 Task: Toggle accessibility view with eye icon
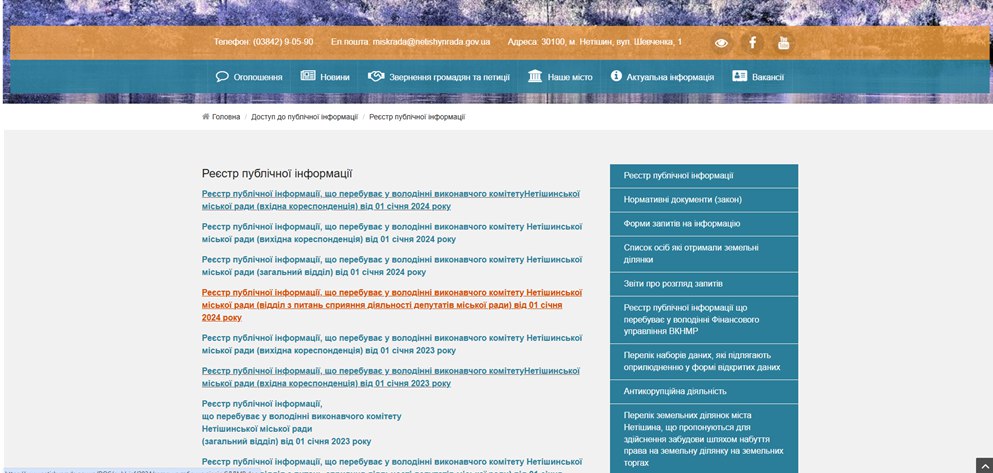tap(721, 43)
